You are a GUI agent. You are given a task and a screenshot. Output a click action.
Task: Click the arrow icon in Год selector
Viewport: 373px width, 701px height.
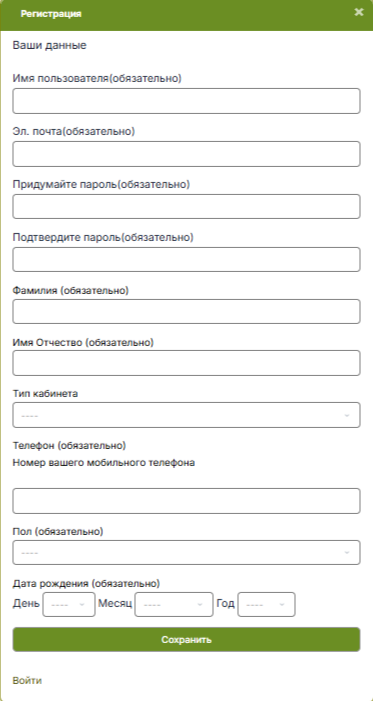pos(282,605)
